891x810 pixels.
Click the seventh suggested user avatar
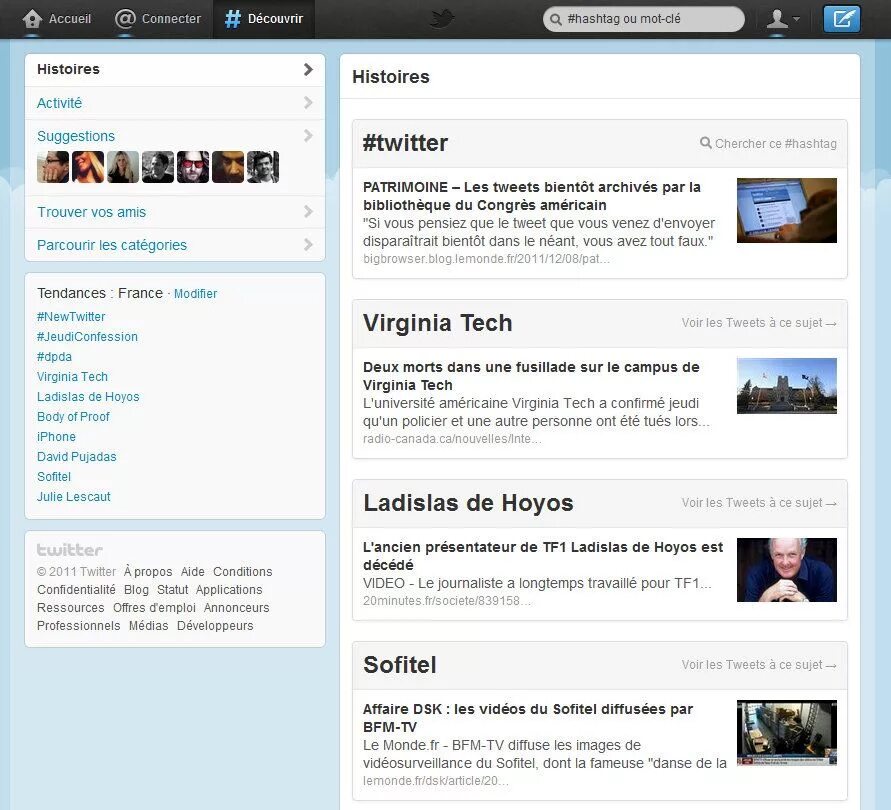pyautogui.click(x=263, y=167)
